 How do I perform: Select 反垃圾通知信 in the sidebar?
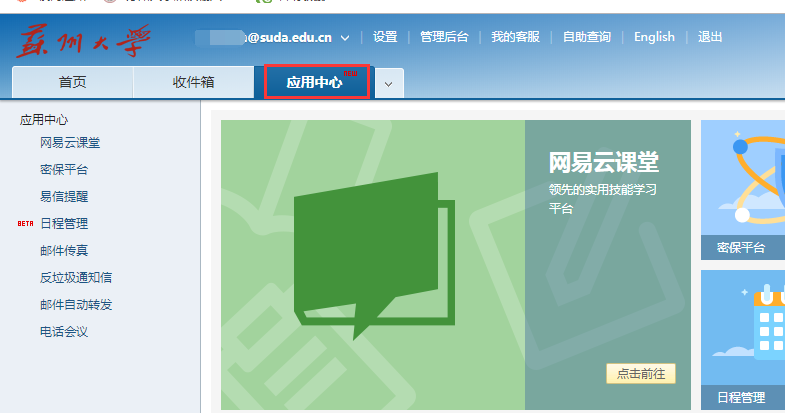(76, 278)
